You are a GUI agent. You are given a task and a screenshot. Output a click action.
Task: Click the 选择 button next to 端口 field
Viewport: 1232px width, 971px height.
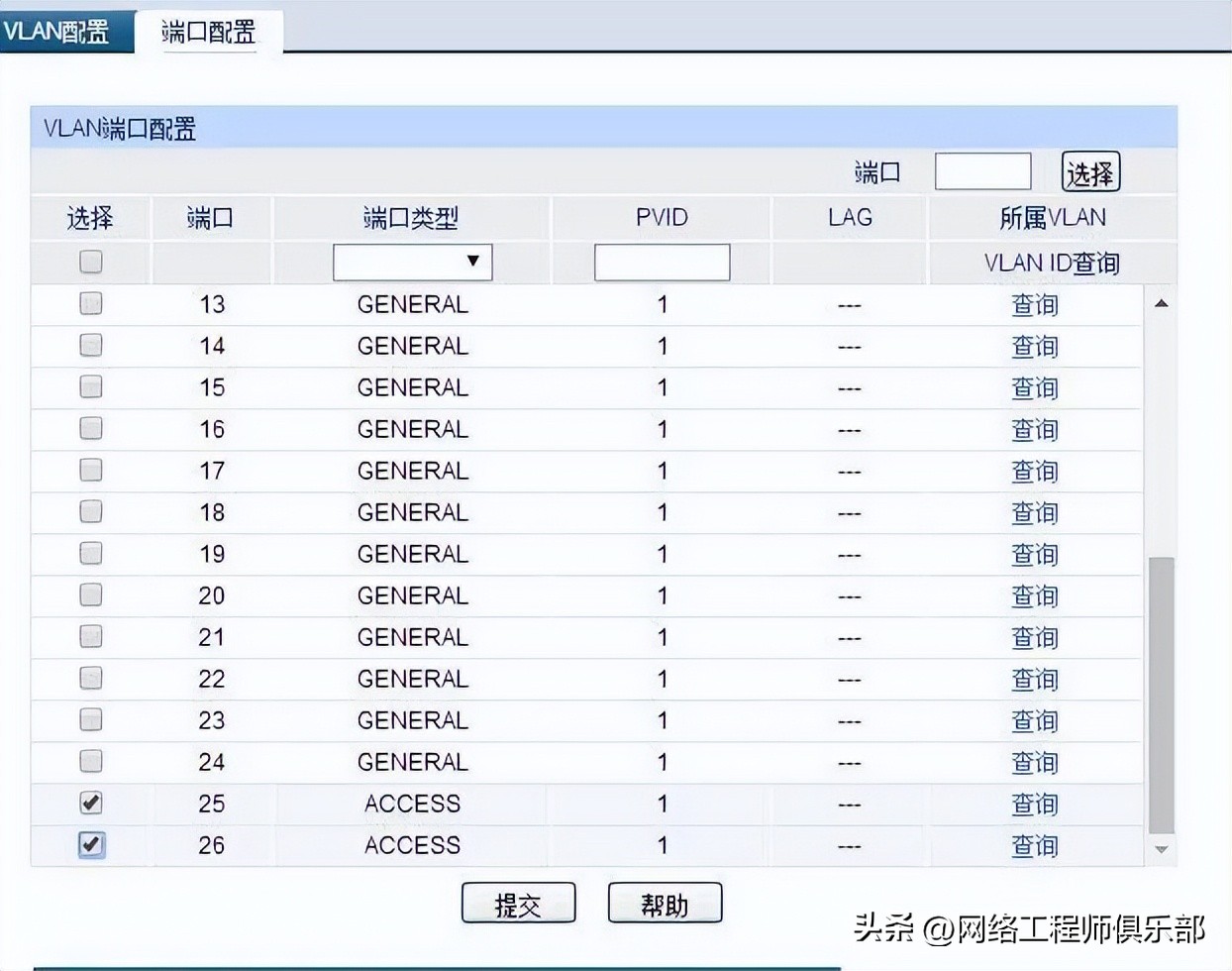[1089, 170]
